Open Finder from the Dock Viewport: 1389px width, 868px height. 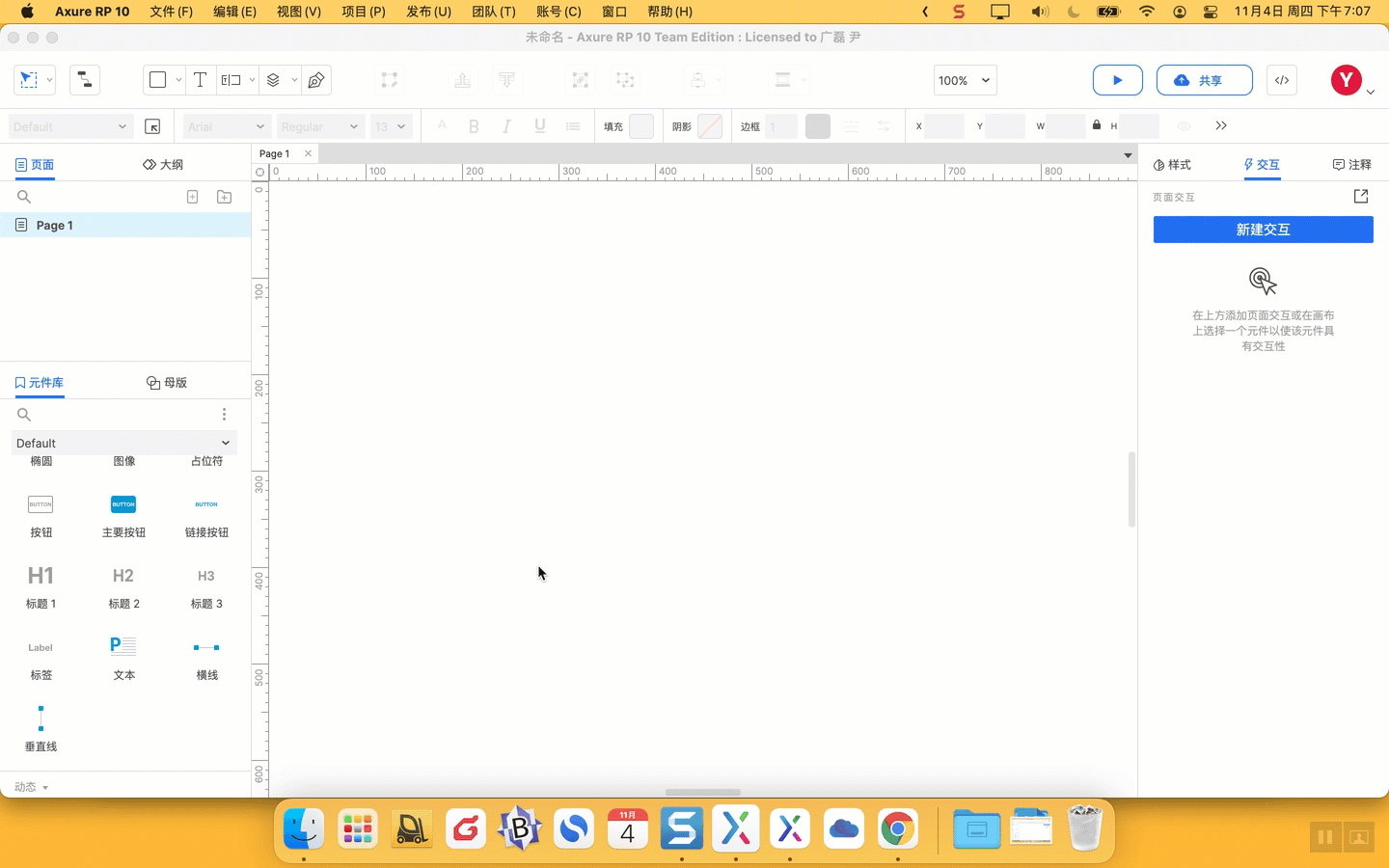pyautogui.click(x=304, y=829)
